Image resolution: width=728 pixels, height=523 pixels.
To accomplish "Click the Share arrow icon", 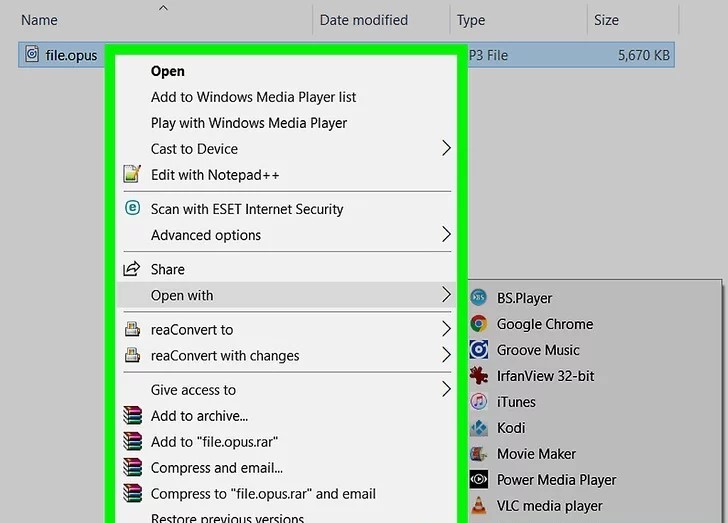I will click(x=131, y=268).
